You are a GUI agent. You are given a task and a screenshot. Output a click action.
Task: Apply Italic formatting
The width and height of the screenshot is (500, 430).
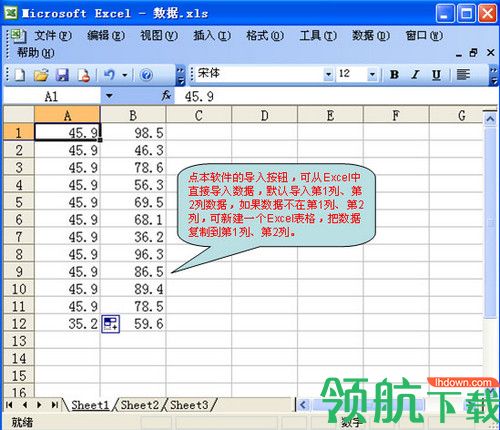[x=415, y=74]
